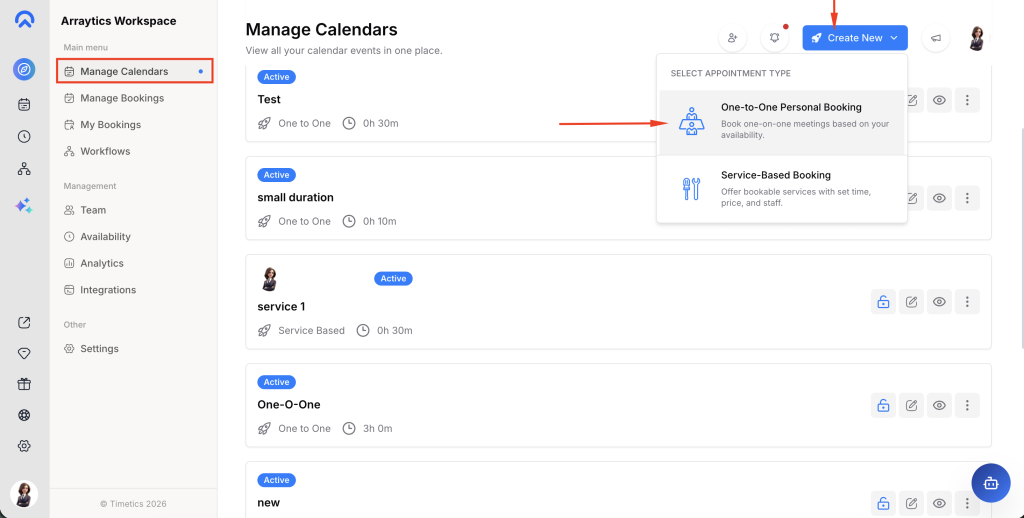This screenshot has width=1024, height=518.
Task: Expand the Create New dropdown button
Action: [x=854, y=38]
